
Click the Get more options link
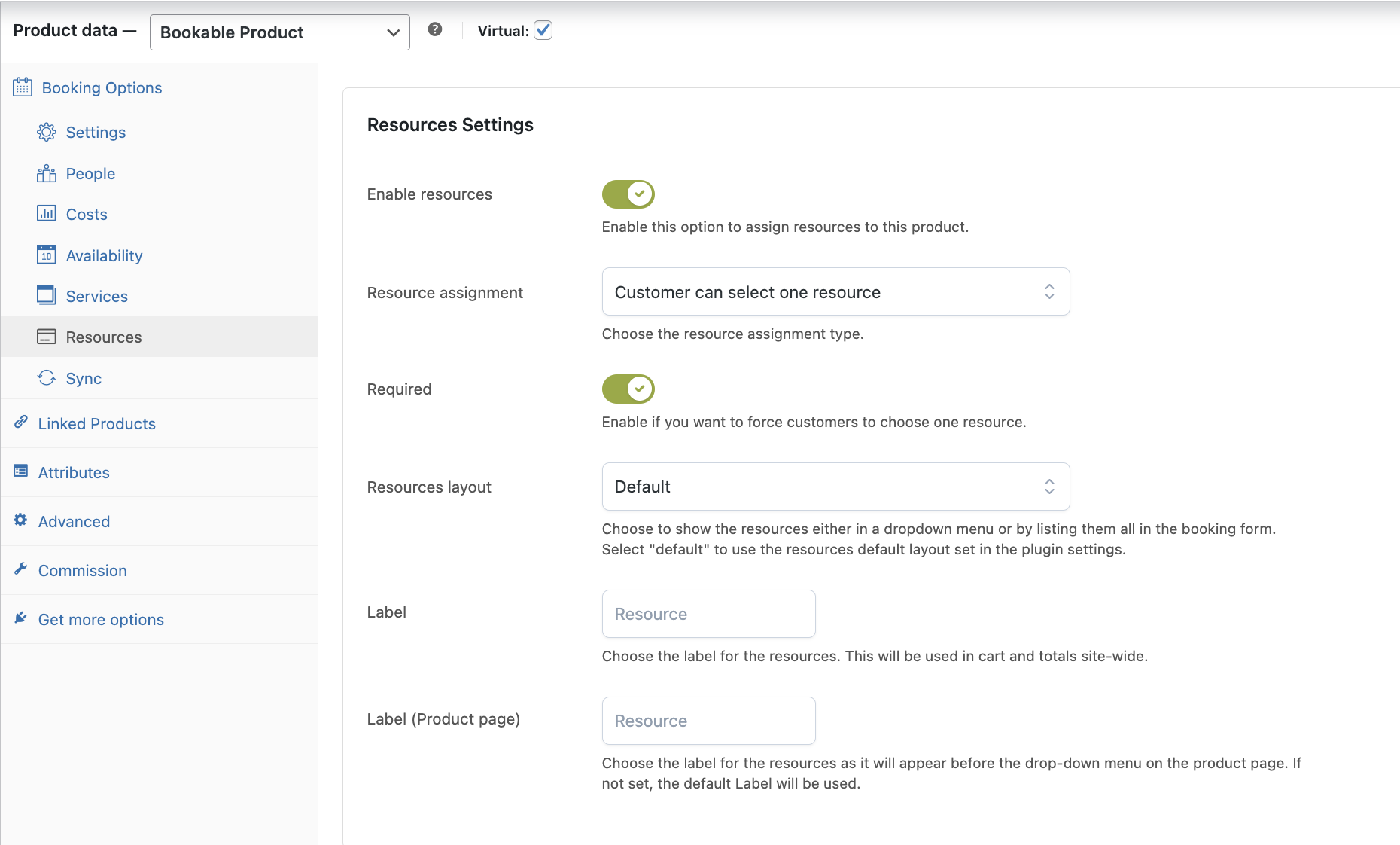coord(101,620)
